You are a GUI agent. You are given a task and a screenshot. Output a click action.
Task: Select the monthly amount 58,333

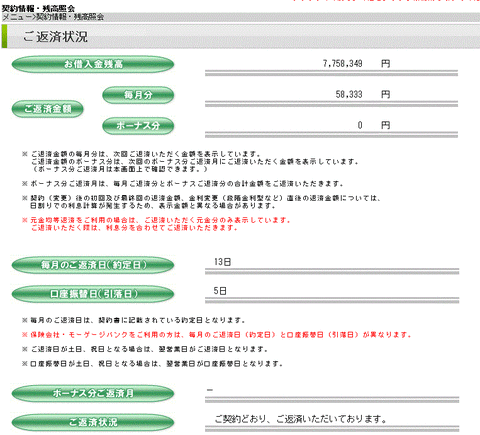(x=349, y=94)
